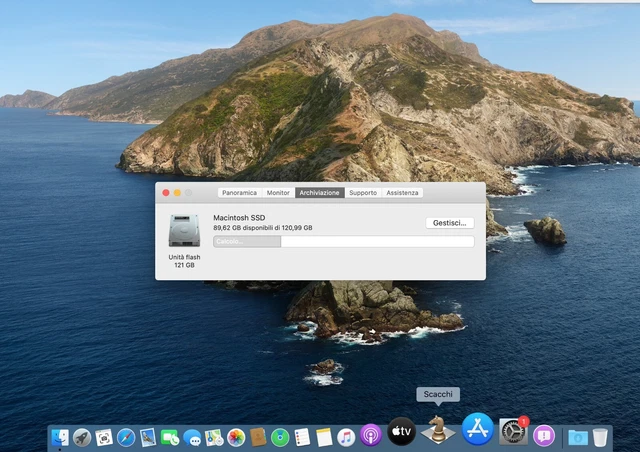Viewport: 640px width, 452px height.
Task: Open Downloads folder stack in Dock
Action: click(578, 438)
